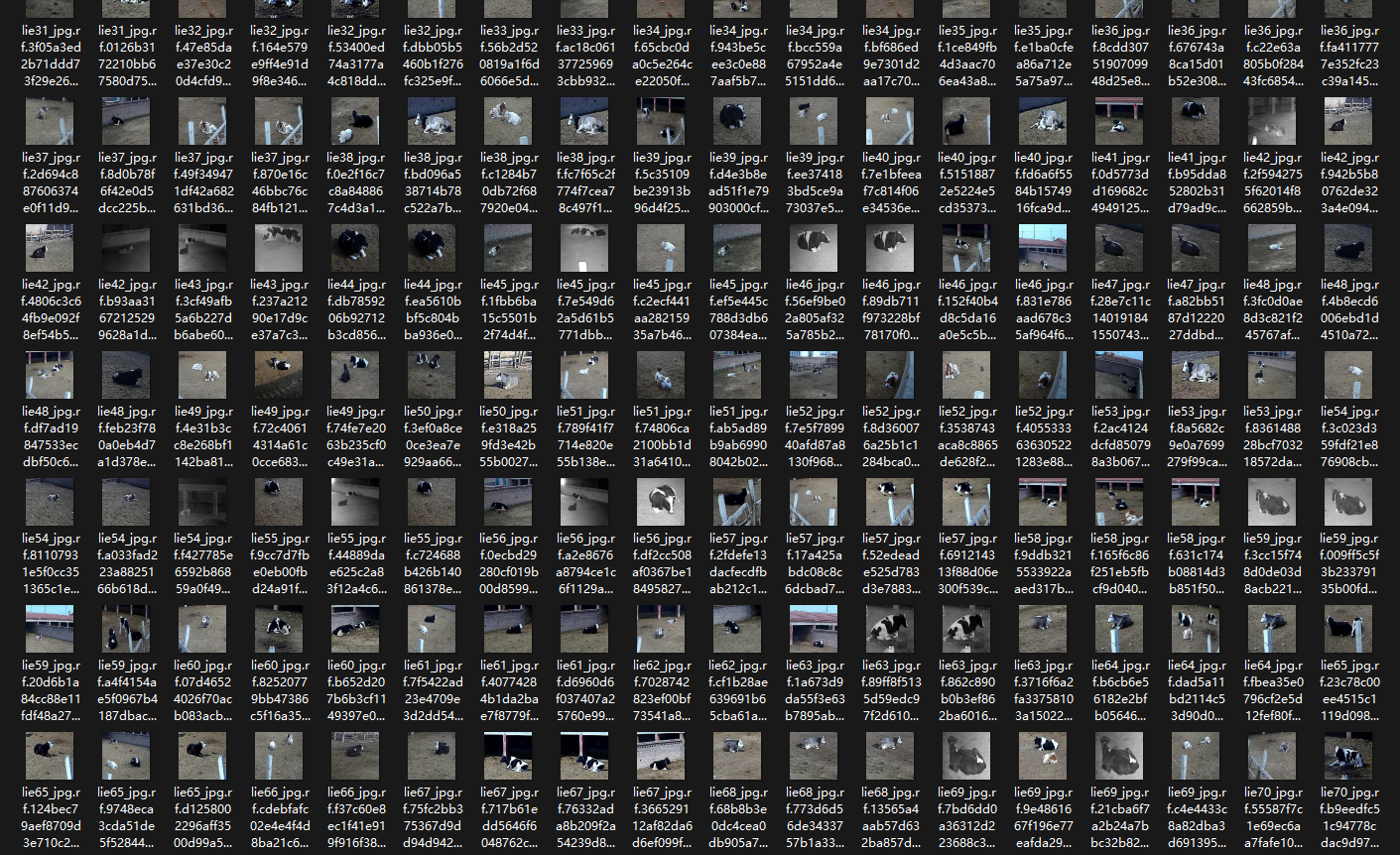1400x855 pixels.
Task: Select file name lie45_jpg.rf.ef5e445c
Action: [x=737, y=310]
